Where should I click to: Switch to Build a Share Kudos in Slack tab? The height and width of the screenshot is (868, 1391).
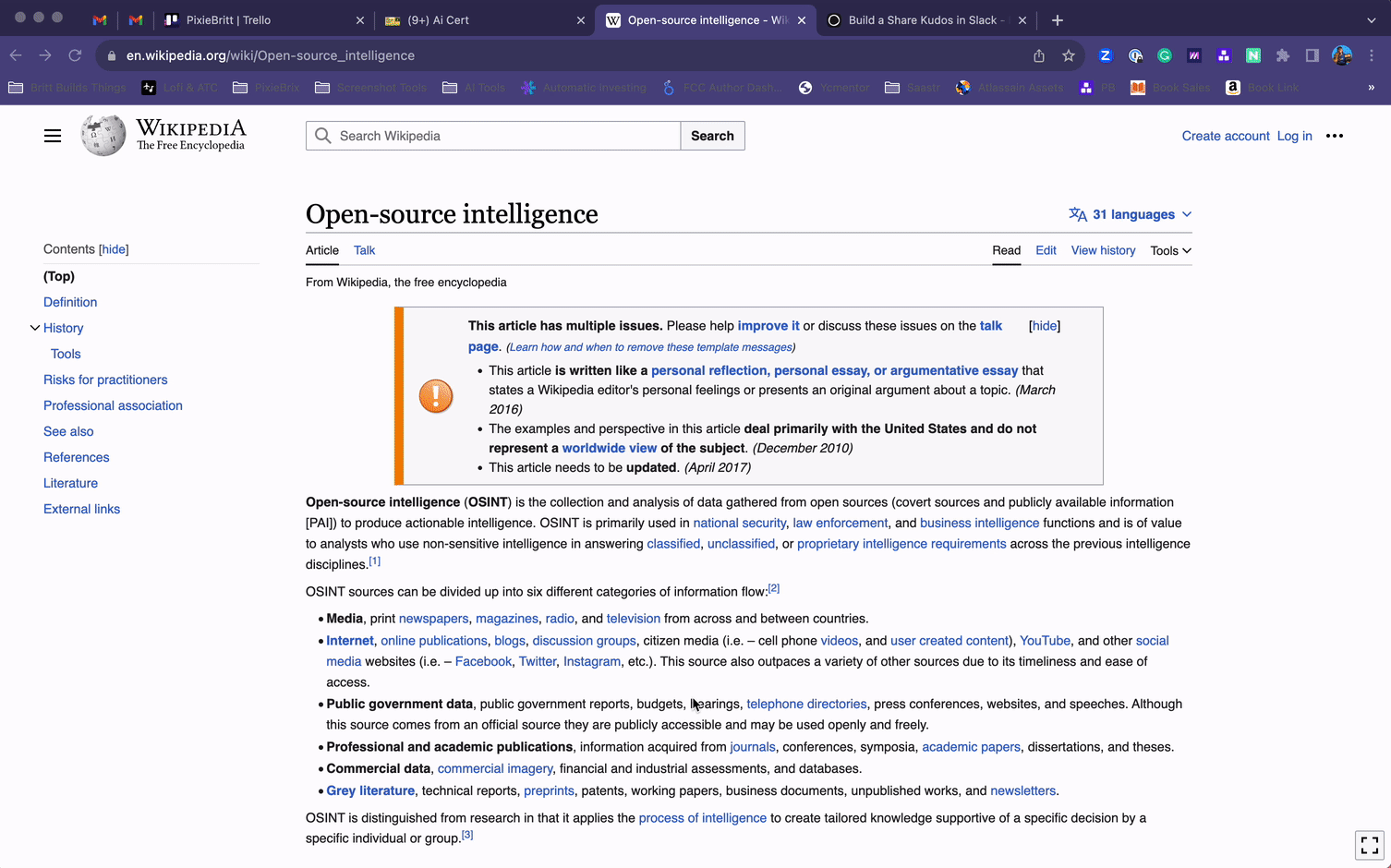pyautogui.click(x=926, y=19)
